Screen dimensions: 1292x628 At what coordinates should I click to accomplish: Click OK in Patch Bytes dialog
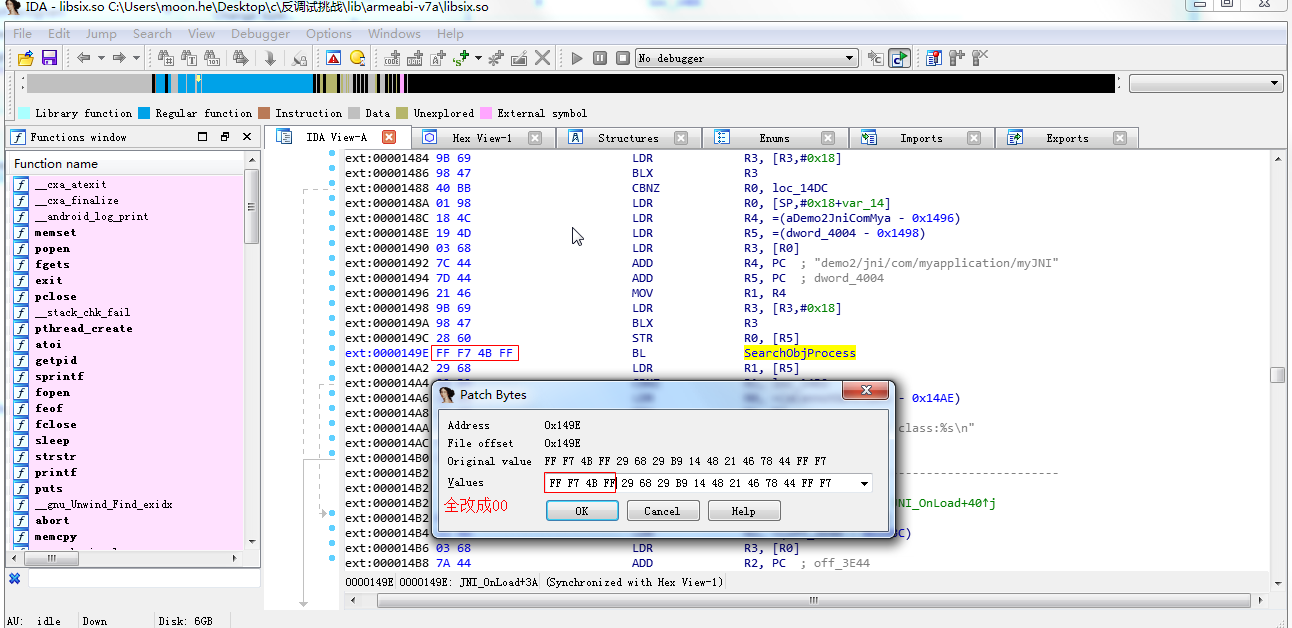582,511
